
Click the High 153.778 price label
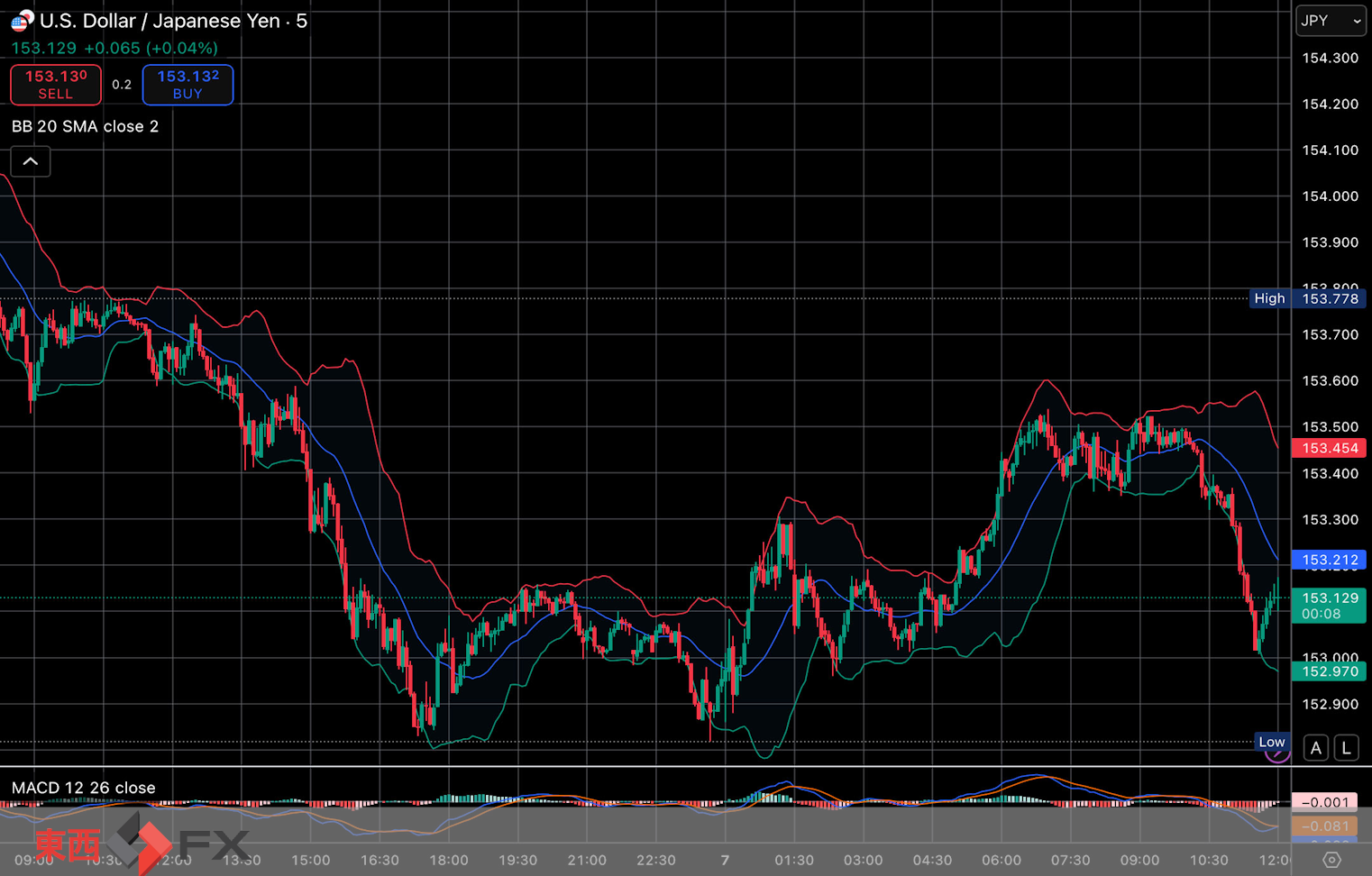click(1307, 298)
